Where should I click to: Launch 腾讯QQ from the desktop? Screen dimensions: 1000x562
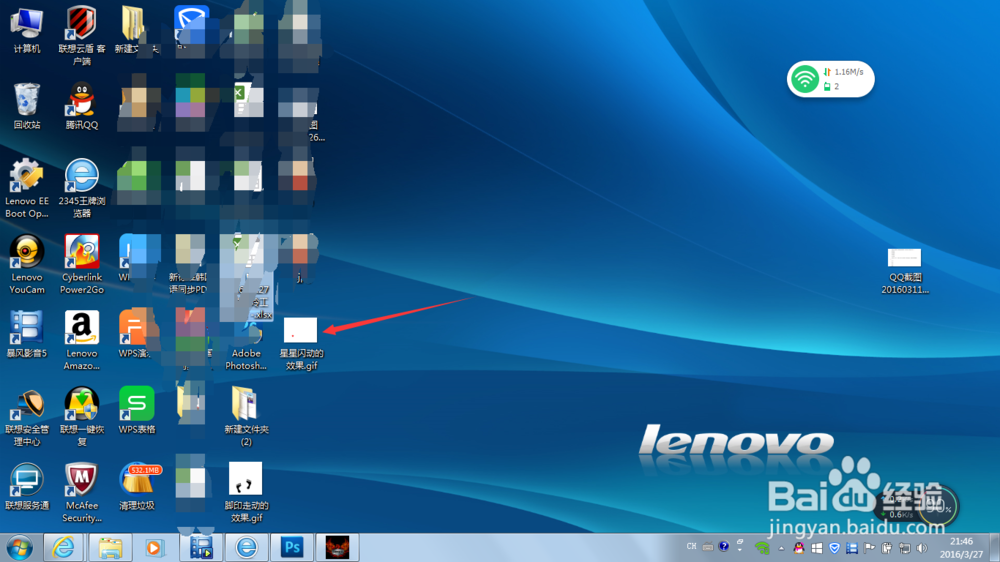(x=82, y=106)
